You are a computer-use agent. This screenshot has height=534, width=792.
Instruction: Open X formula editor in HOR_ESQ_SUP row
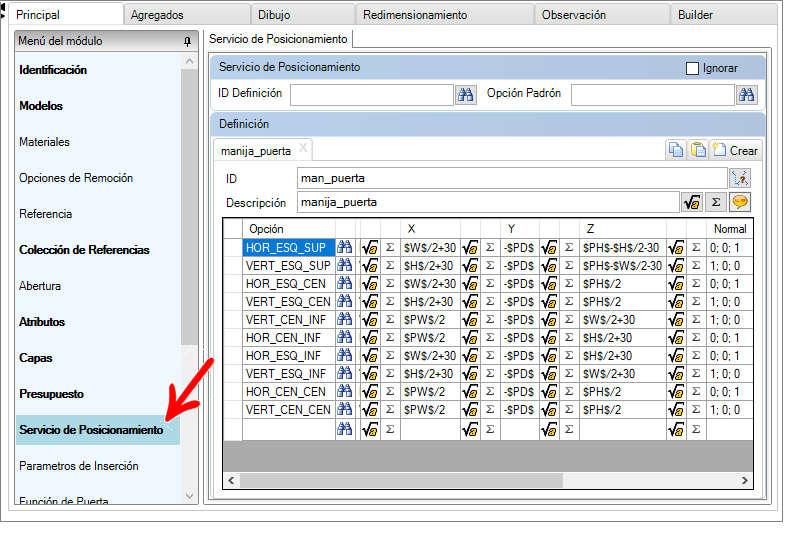click(x=370, y=248)
